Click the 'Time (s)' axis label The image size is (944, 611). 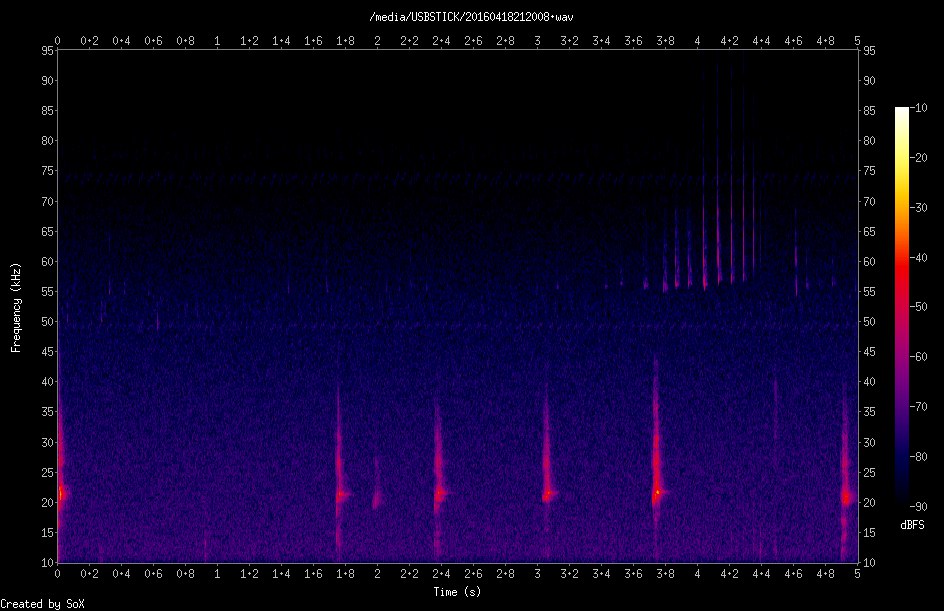(x=457, y=592)
